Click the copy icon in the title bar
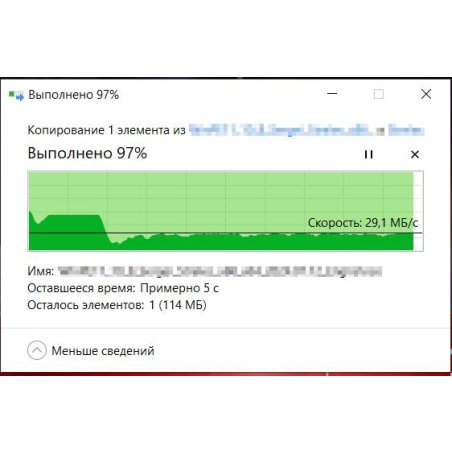452x452 pixels. (x=16, y=95)
